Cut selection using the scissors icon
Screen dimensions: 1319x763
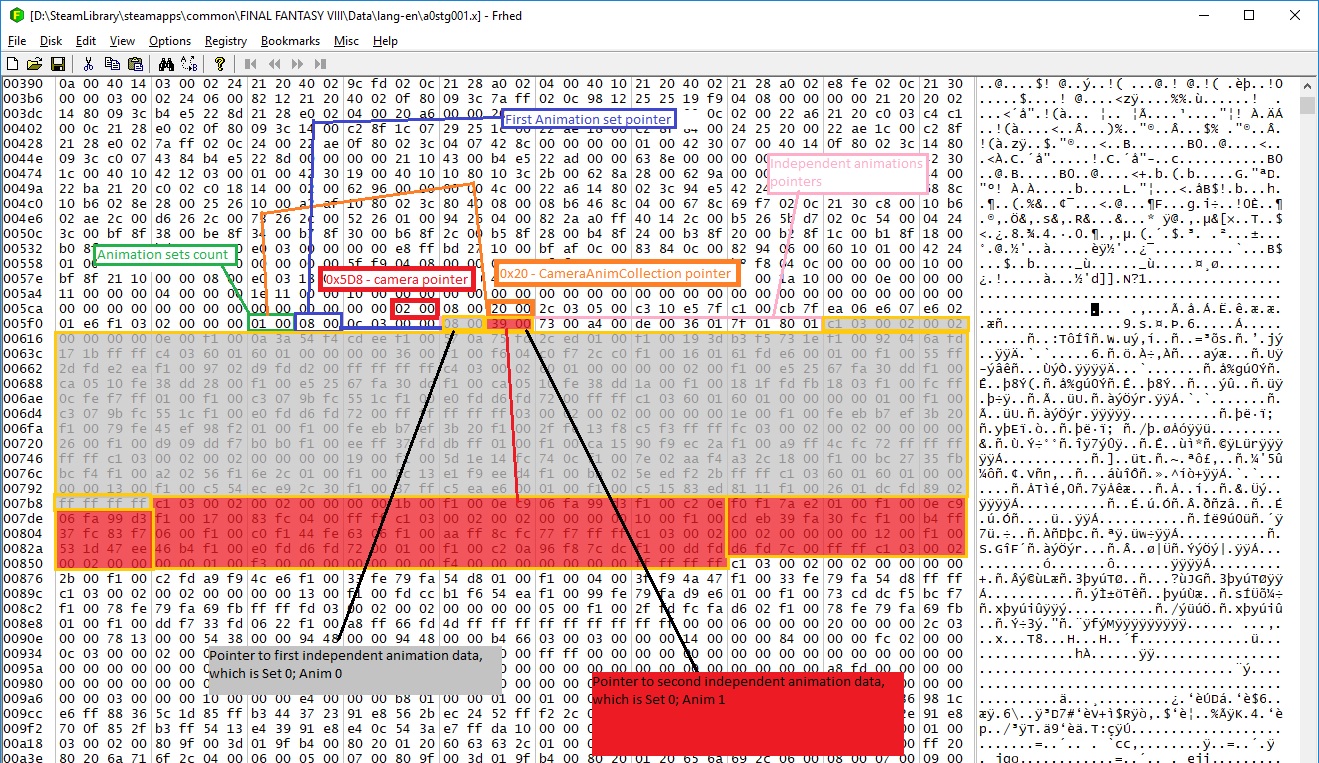click(89, 63)
